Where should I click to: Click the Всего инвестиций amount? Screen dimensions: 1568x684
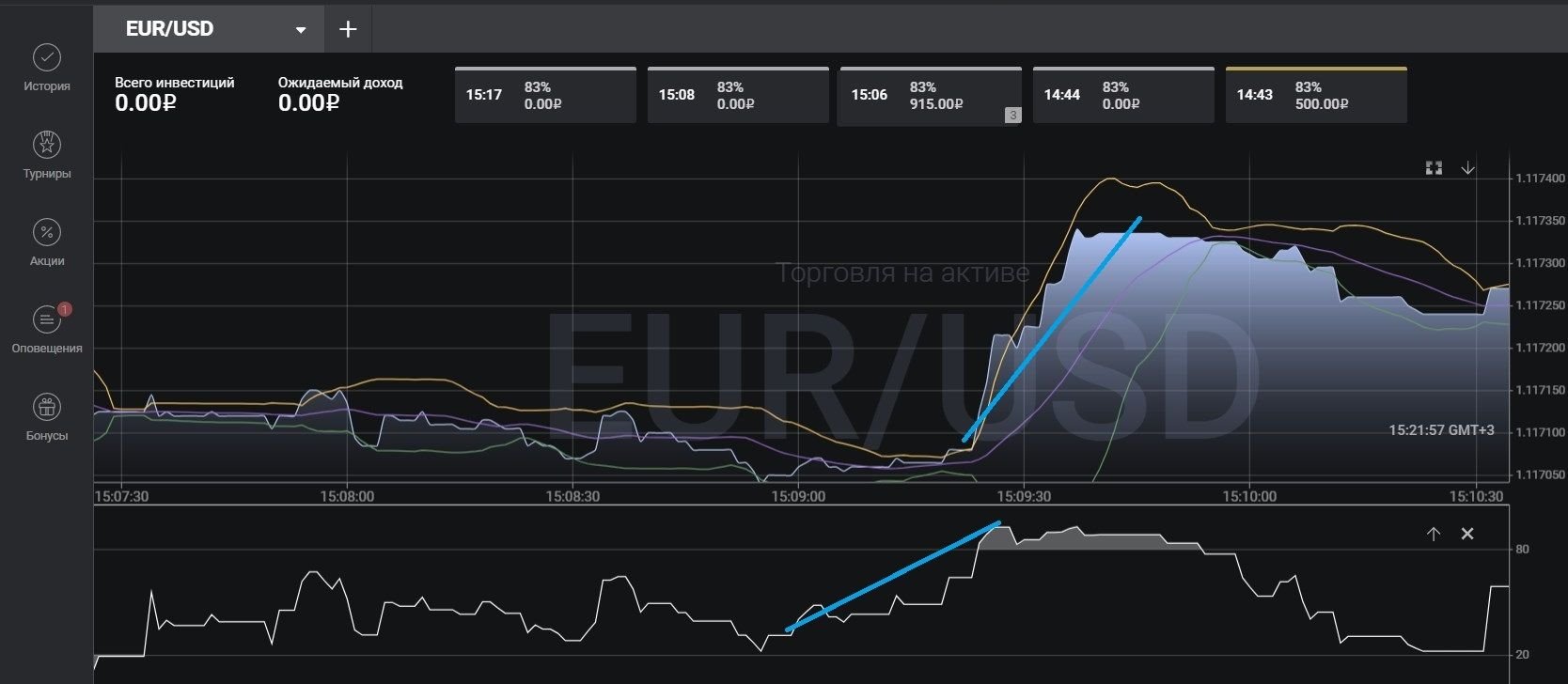click(146, 103)
